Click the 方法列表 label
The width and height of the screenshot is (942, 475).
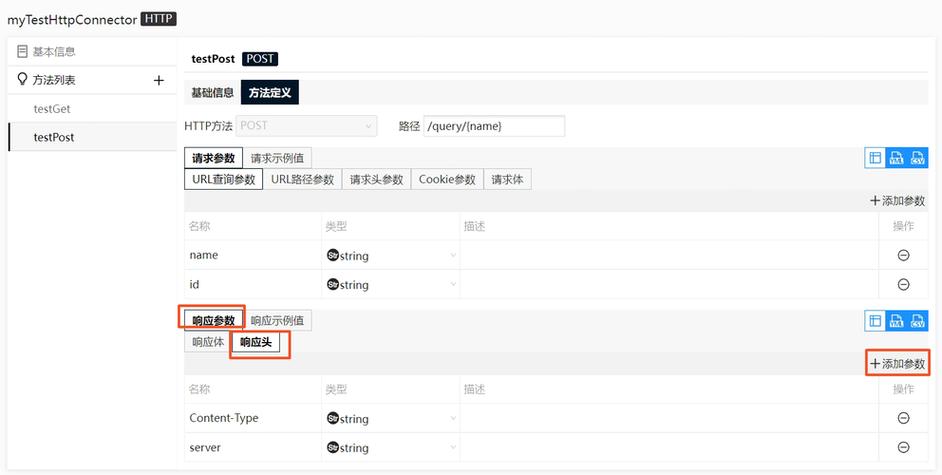point(54,80)
